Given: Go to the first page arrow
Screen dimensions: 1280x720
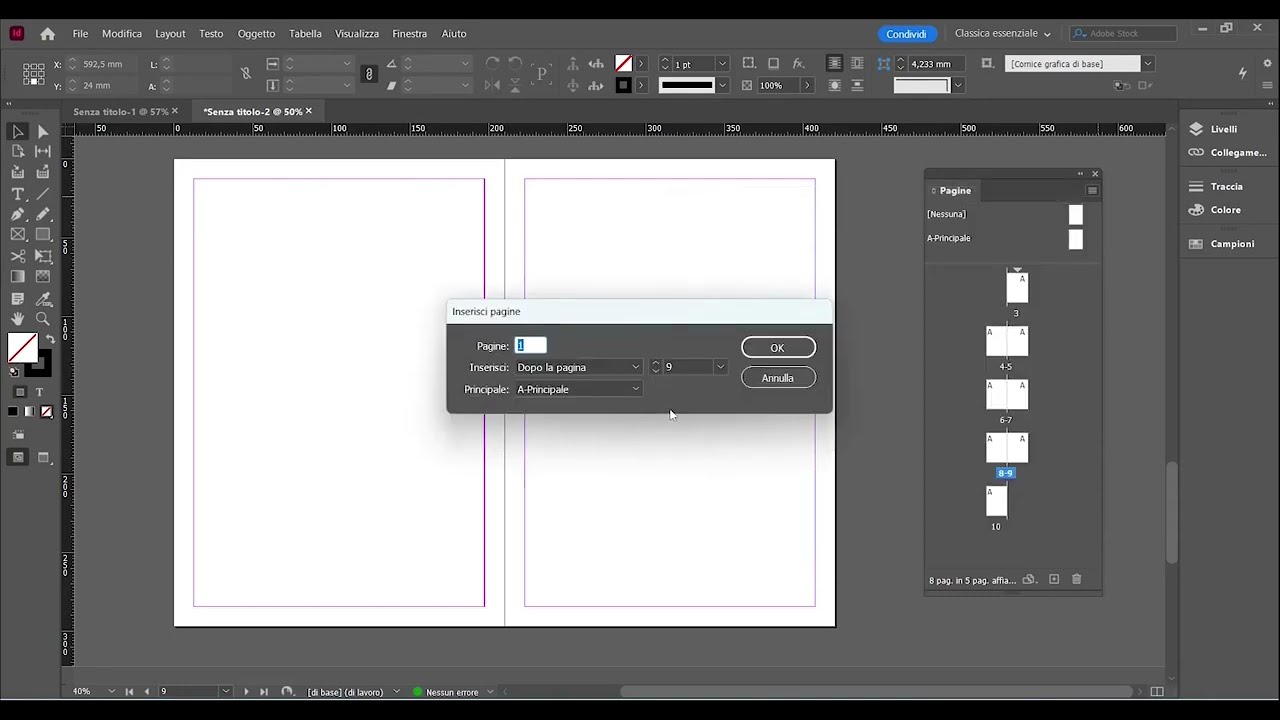Looking at the screenshot, I should click(129, 692).
